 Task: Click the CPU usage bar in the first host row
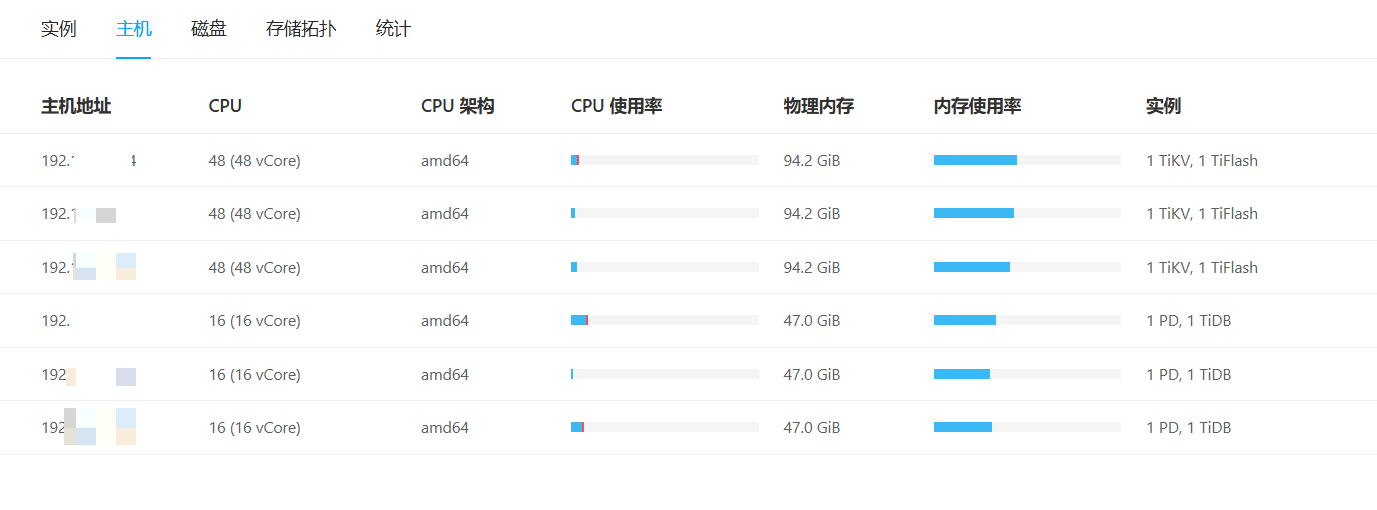coord(665,160)
